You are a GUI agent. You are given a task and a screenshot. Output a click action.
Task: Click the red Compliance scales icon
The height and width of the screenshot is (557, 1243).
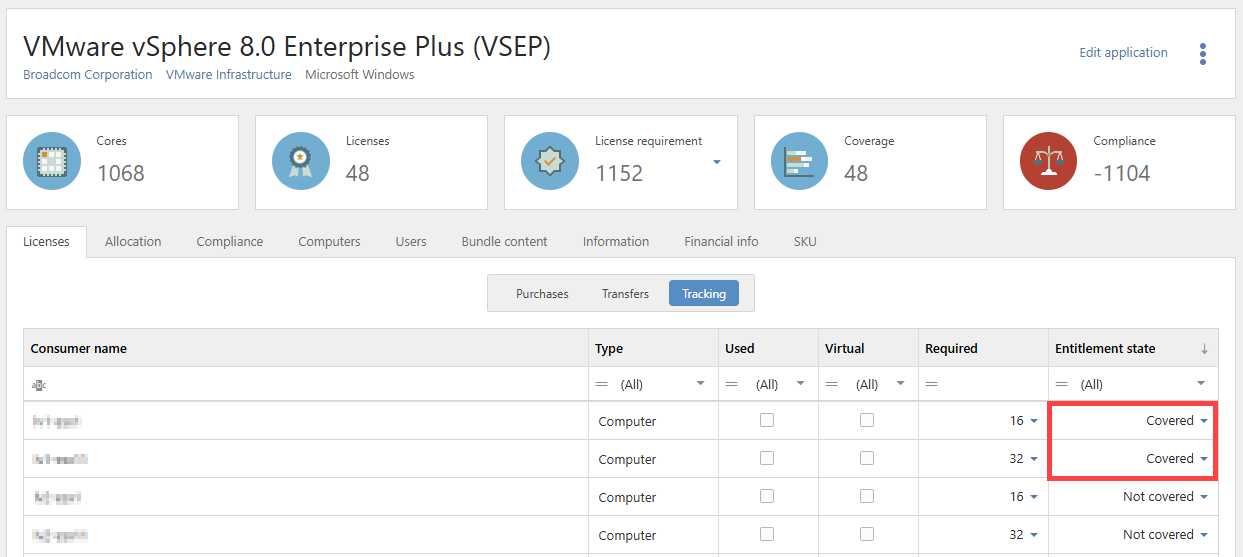[1049, 161]
